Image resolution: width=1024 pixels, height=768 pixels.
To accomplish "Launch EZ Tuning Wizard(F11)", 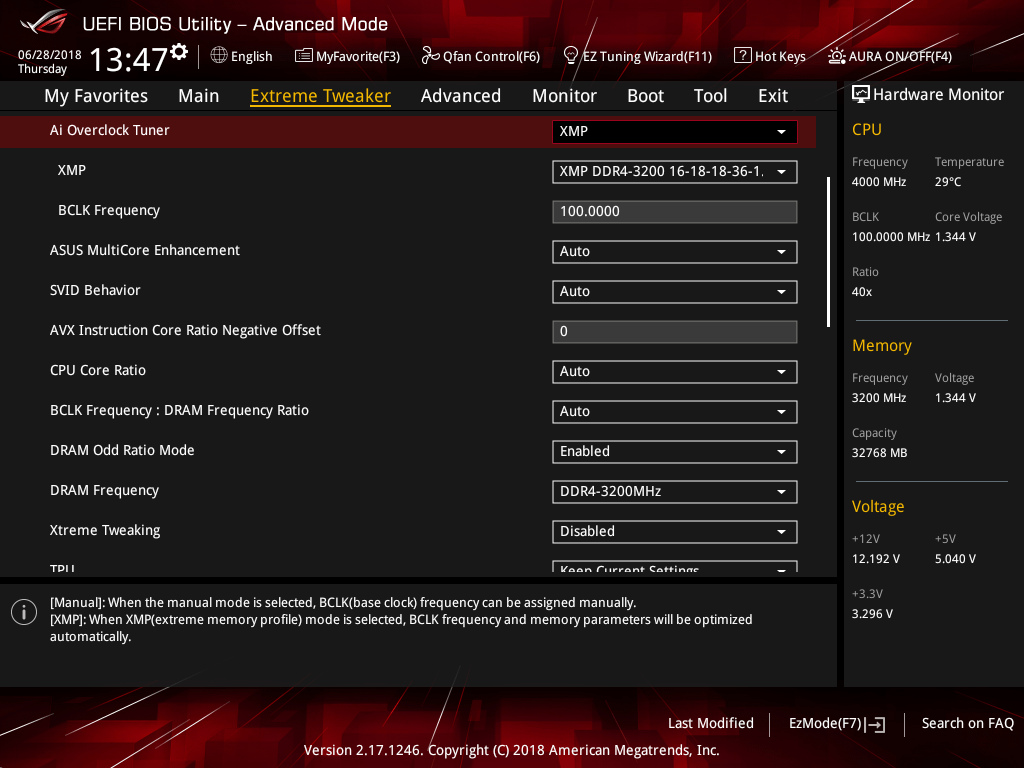I will pos(637,56).
